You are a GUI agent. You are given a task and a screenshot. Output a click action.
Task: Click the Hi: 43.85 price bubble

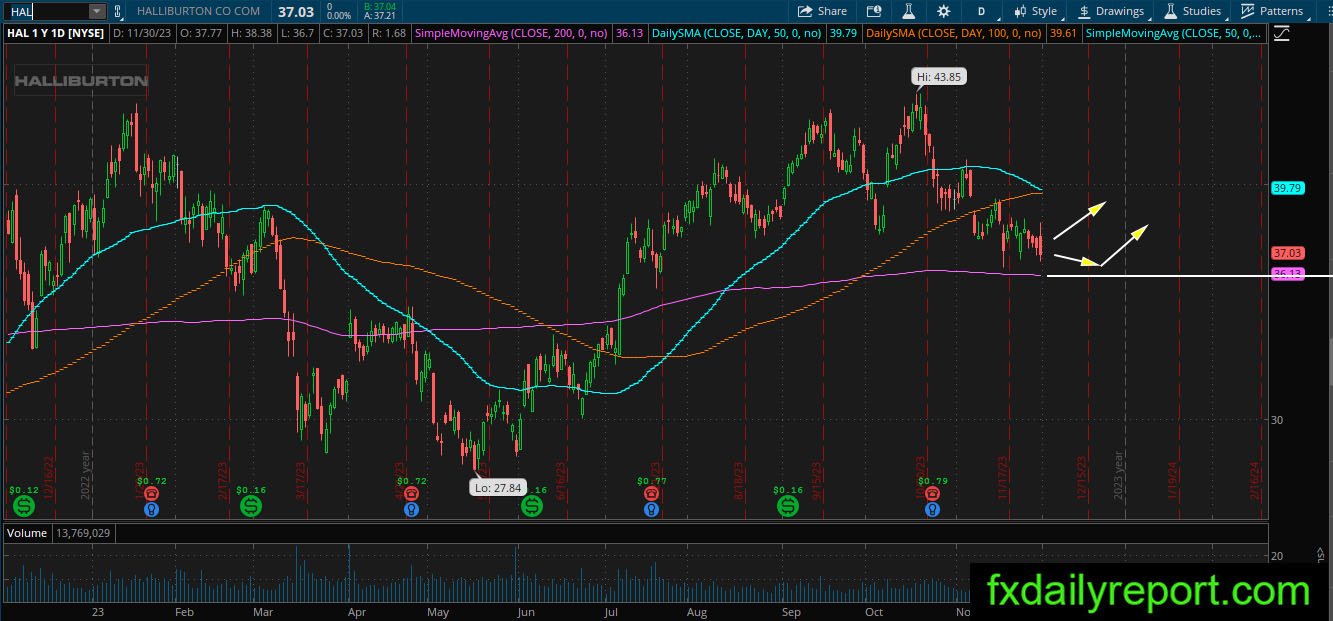(940, 77)
